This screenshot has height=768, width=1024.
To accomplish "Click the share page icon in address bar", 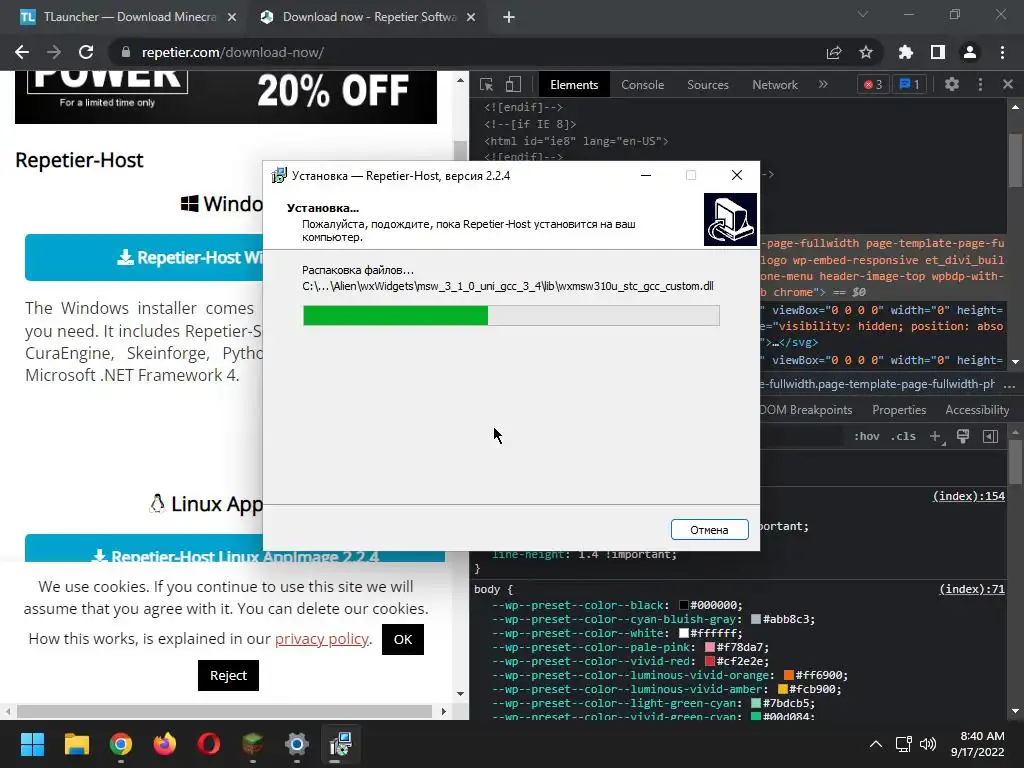I will click(x=834, y=52).
